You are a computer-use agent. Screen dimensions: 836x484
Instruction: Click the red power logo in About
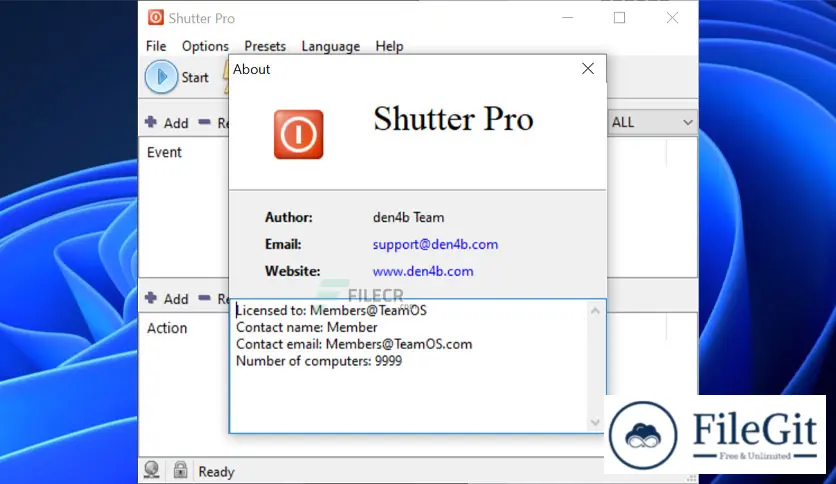[x=299, y=134]
